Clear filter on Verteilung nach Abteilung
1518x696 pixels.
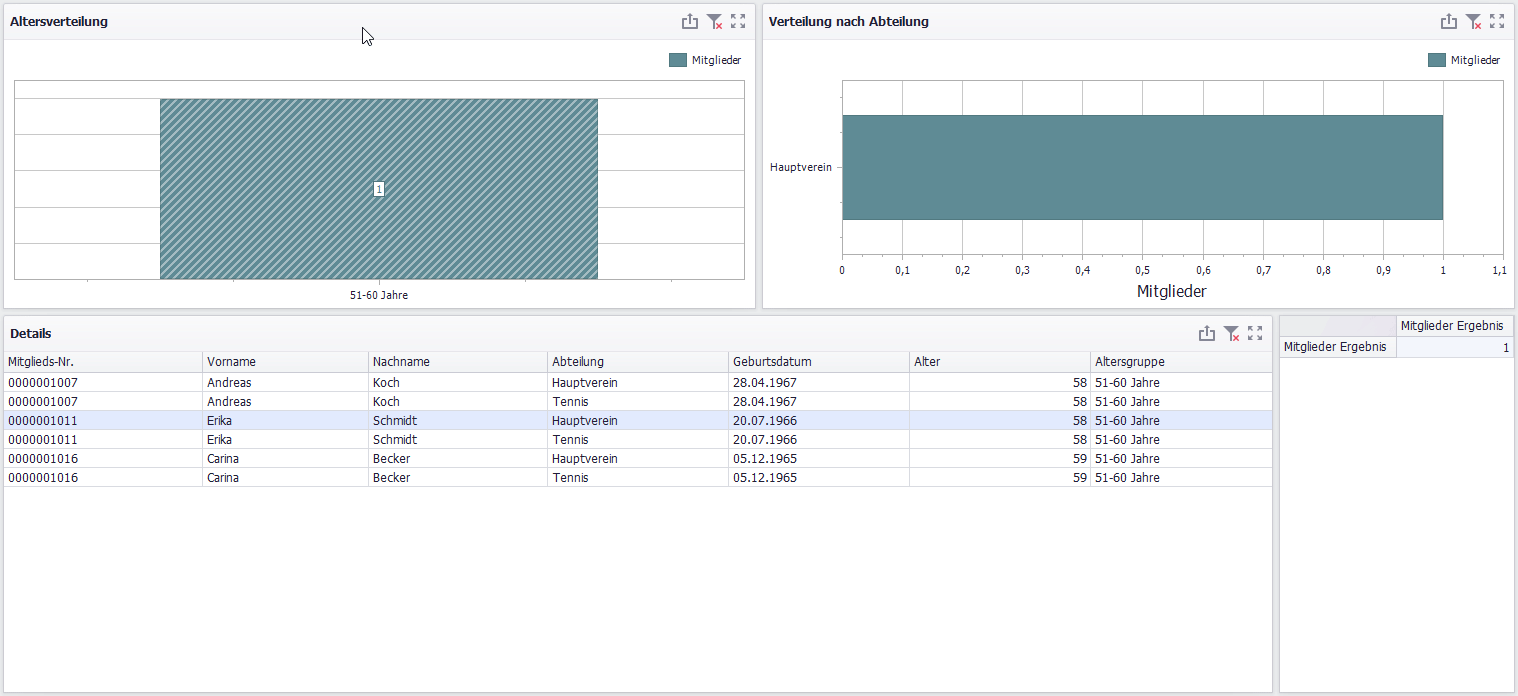point(1473,21)
